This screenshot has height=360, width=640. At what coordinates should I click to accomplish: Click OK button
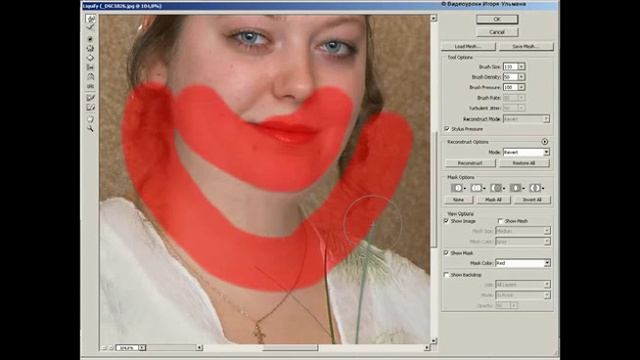[497, 19]
